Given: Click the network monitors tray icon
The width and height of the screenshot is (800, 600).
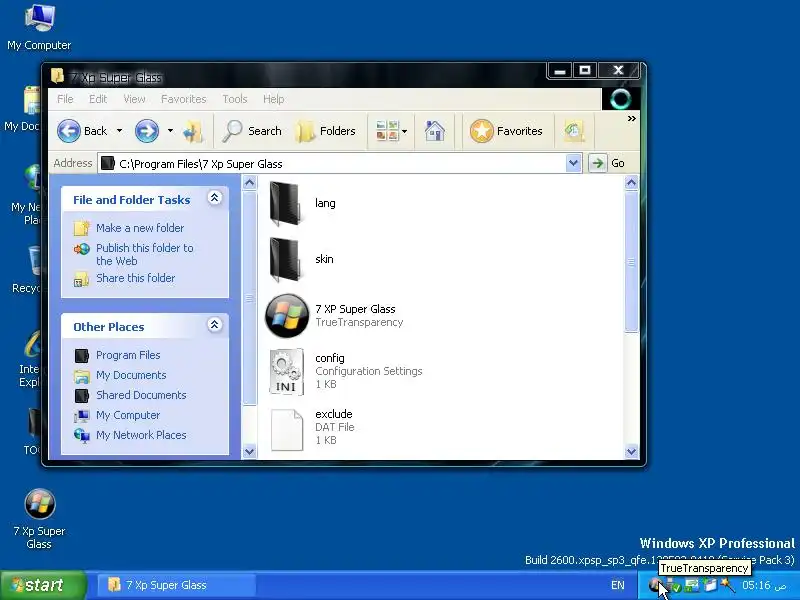Looking at the screenshot, I should point(692,585).
